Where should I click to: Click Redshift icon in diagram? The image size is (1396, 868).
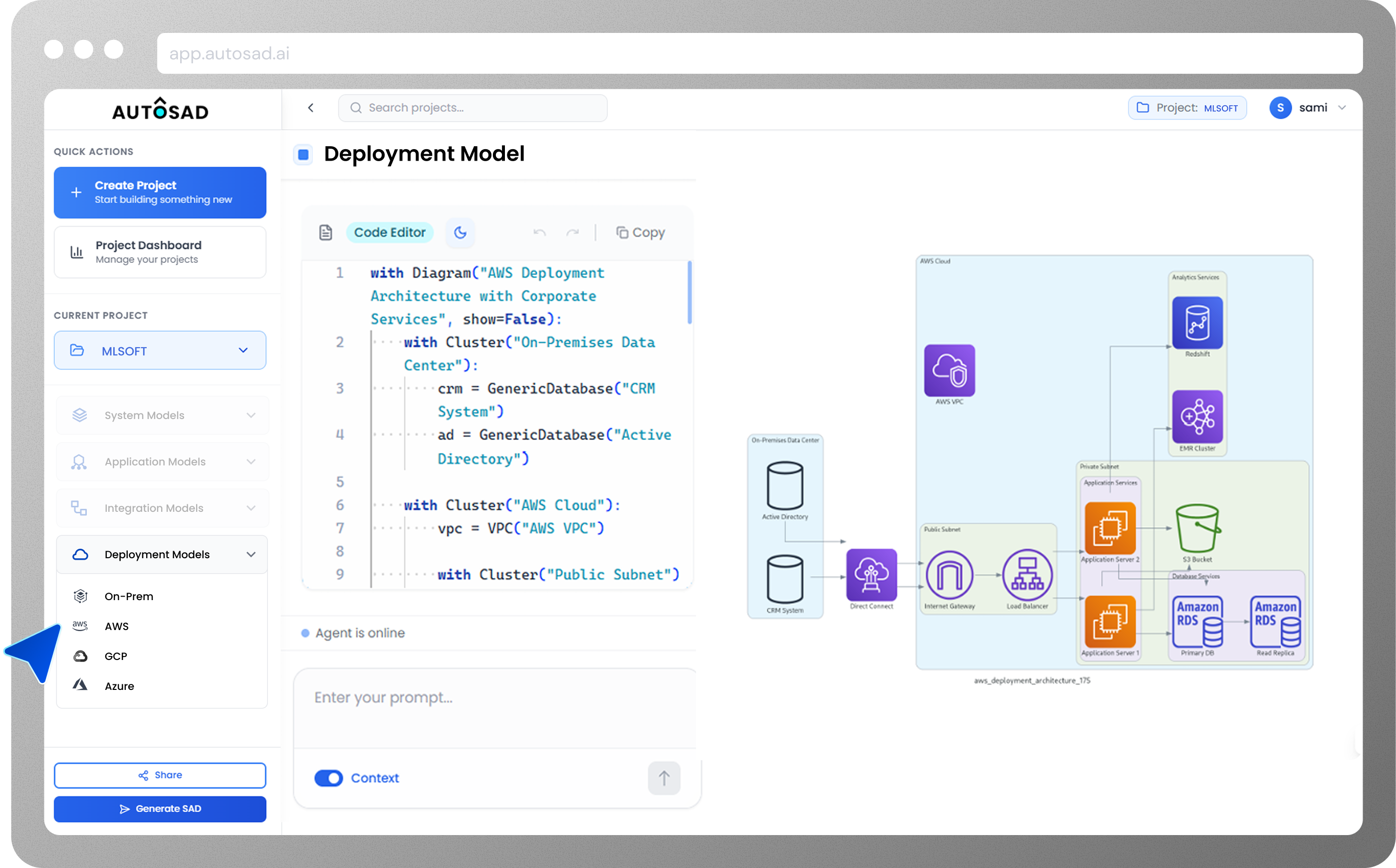(x=1197, y=323)
